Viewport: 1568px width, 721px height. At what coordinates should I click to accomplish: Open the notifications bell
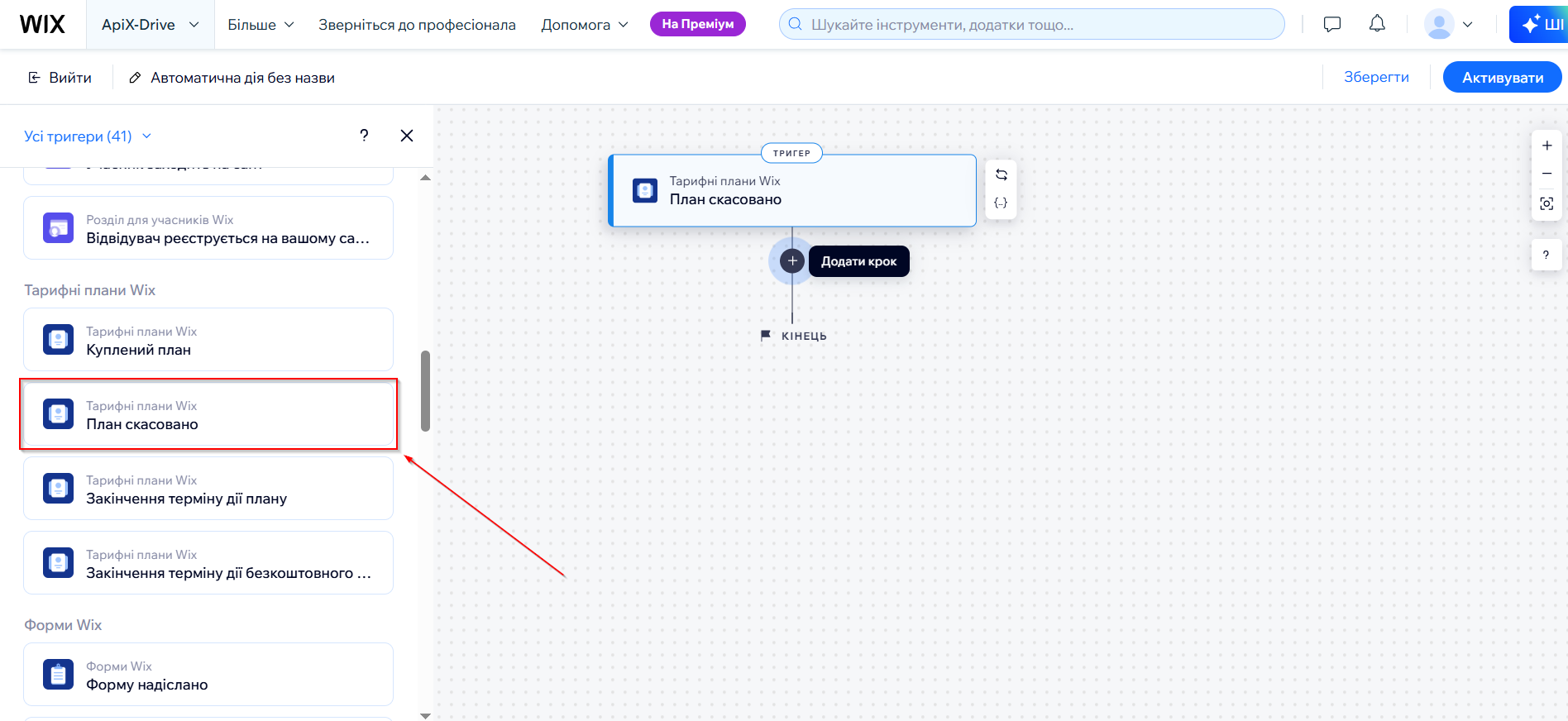click(x=1377, y=24)
